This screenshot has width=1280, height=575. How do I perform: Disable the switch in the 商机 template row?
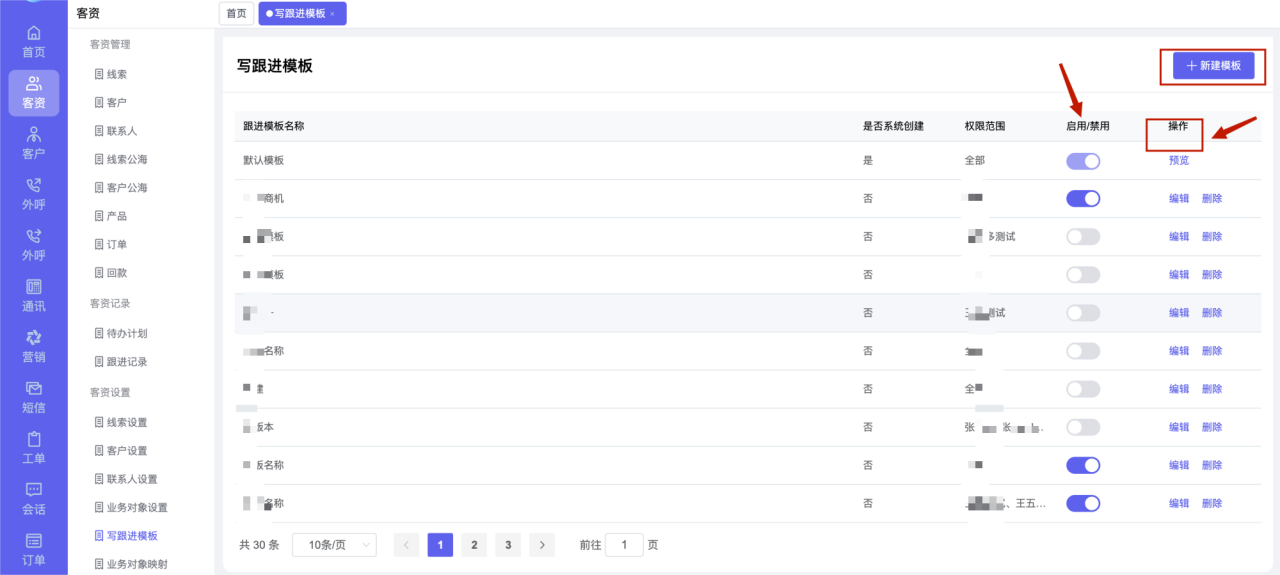point(1083,199)
